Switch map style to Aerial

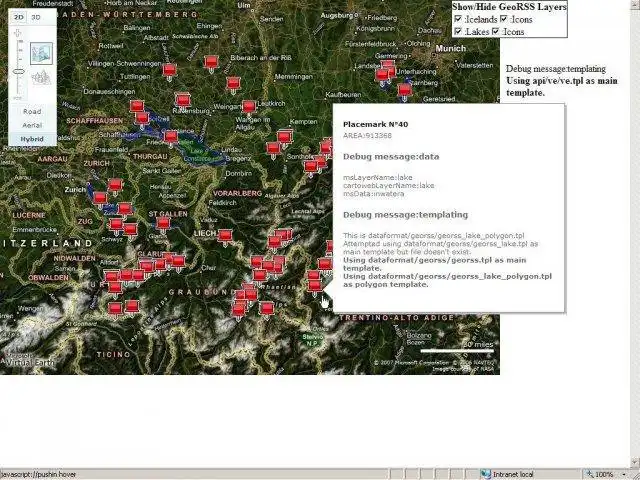[x=32, y=125]
